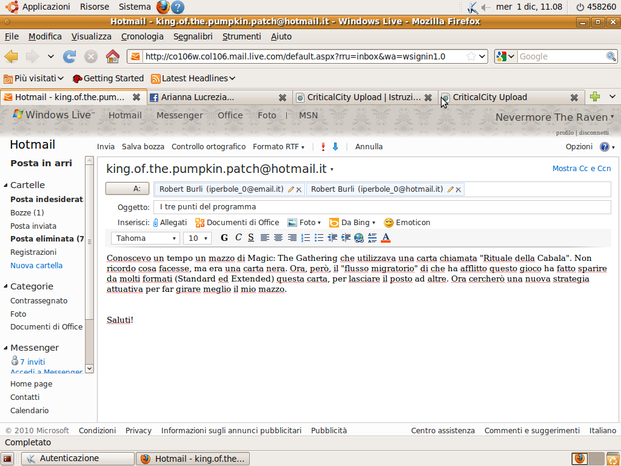Attach a file with Allegati
The image size is (621, 466).
pos(170,223)
